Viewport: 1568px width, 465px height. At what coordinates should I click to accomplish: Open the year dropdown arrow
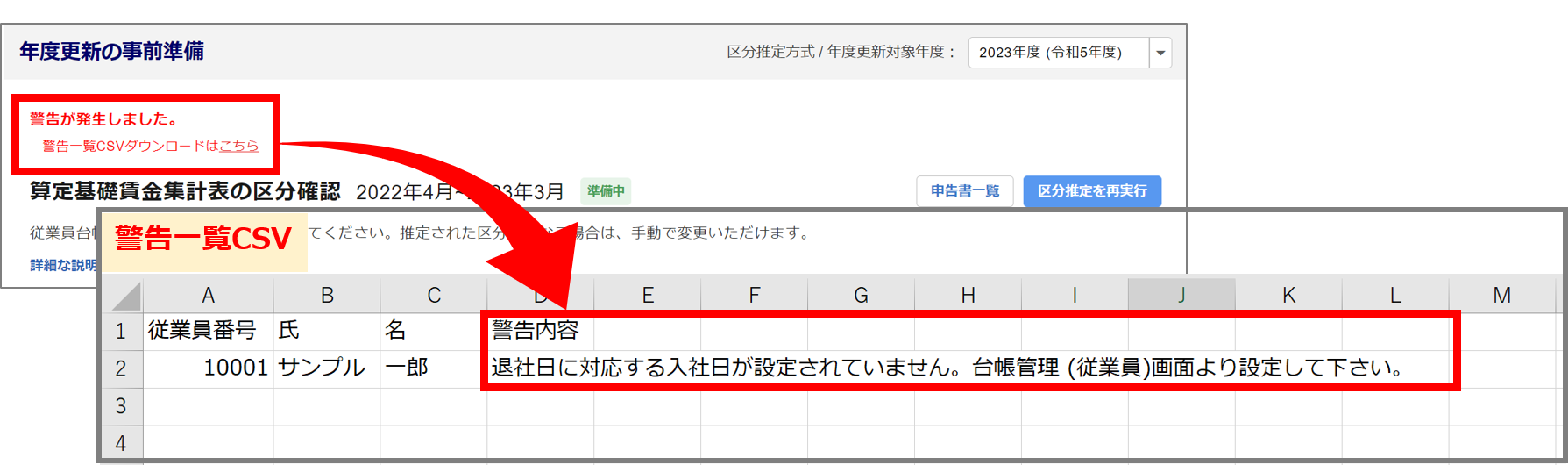[x=1160, y=53]
